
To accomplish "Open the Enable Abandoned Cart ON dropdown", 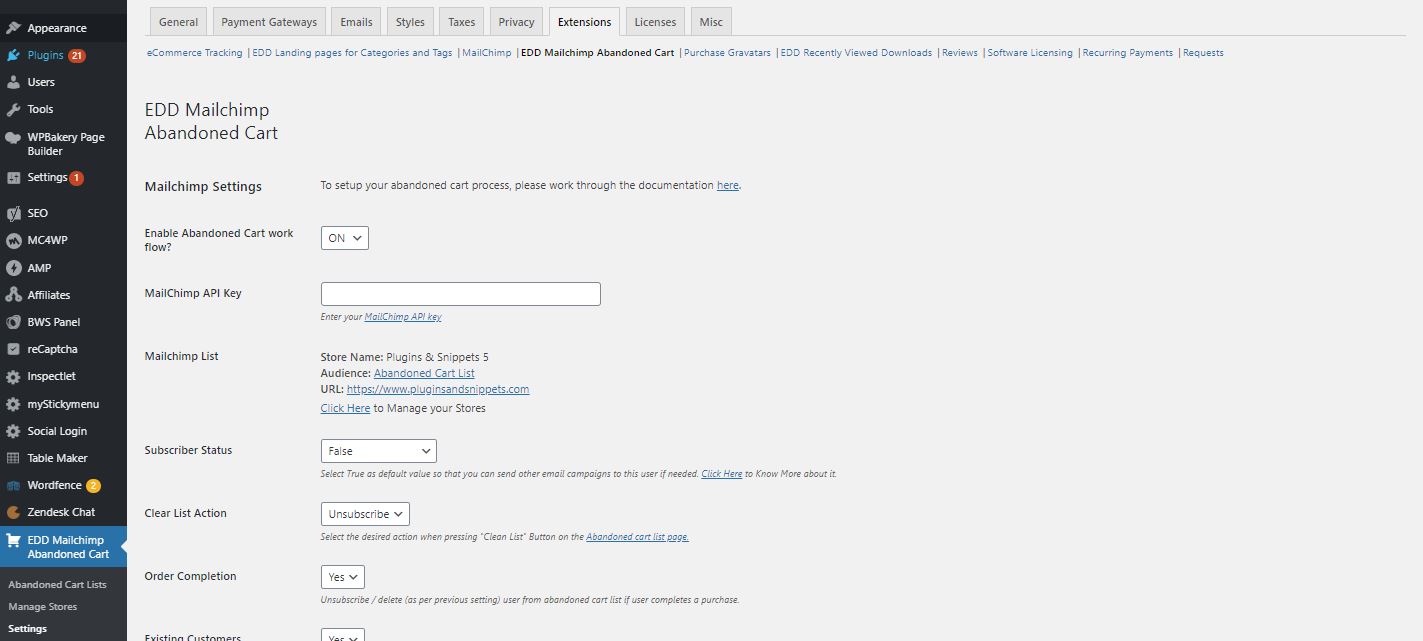I will click(x=344, y=238).
